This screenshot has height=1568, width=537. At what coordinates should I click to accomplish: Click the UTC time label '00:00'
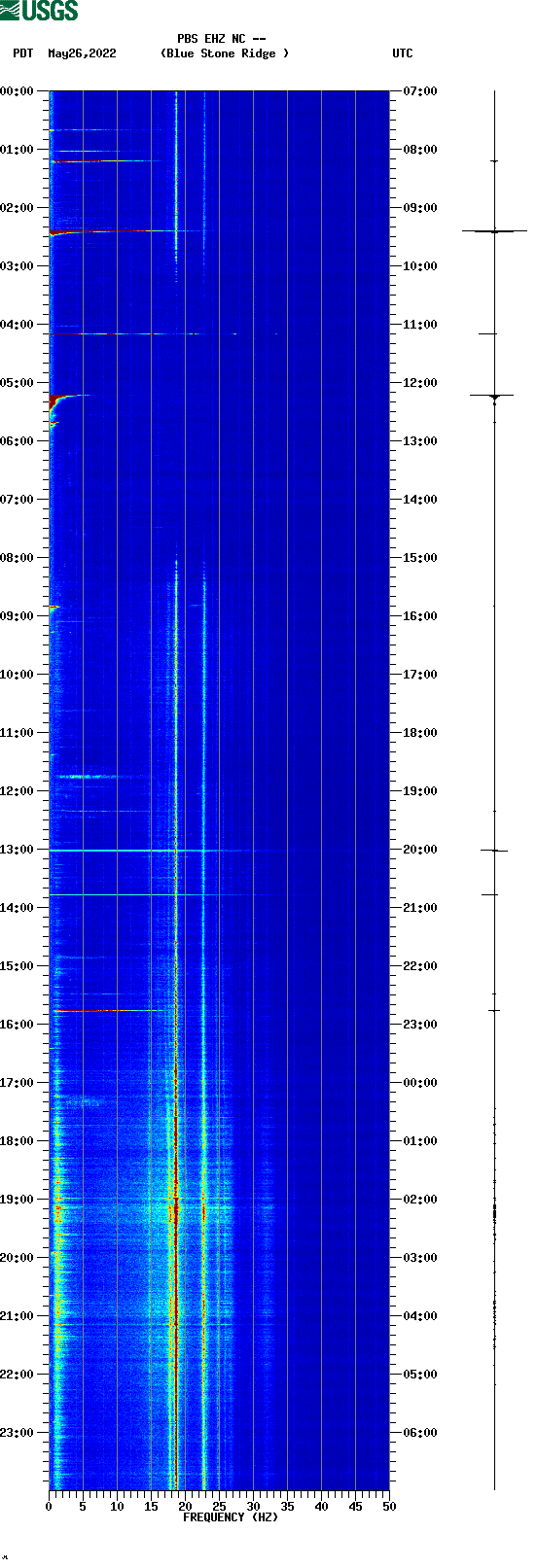tap(420, 1083)
